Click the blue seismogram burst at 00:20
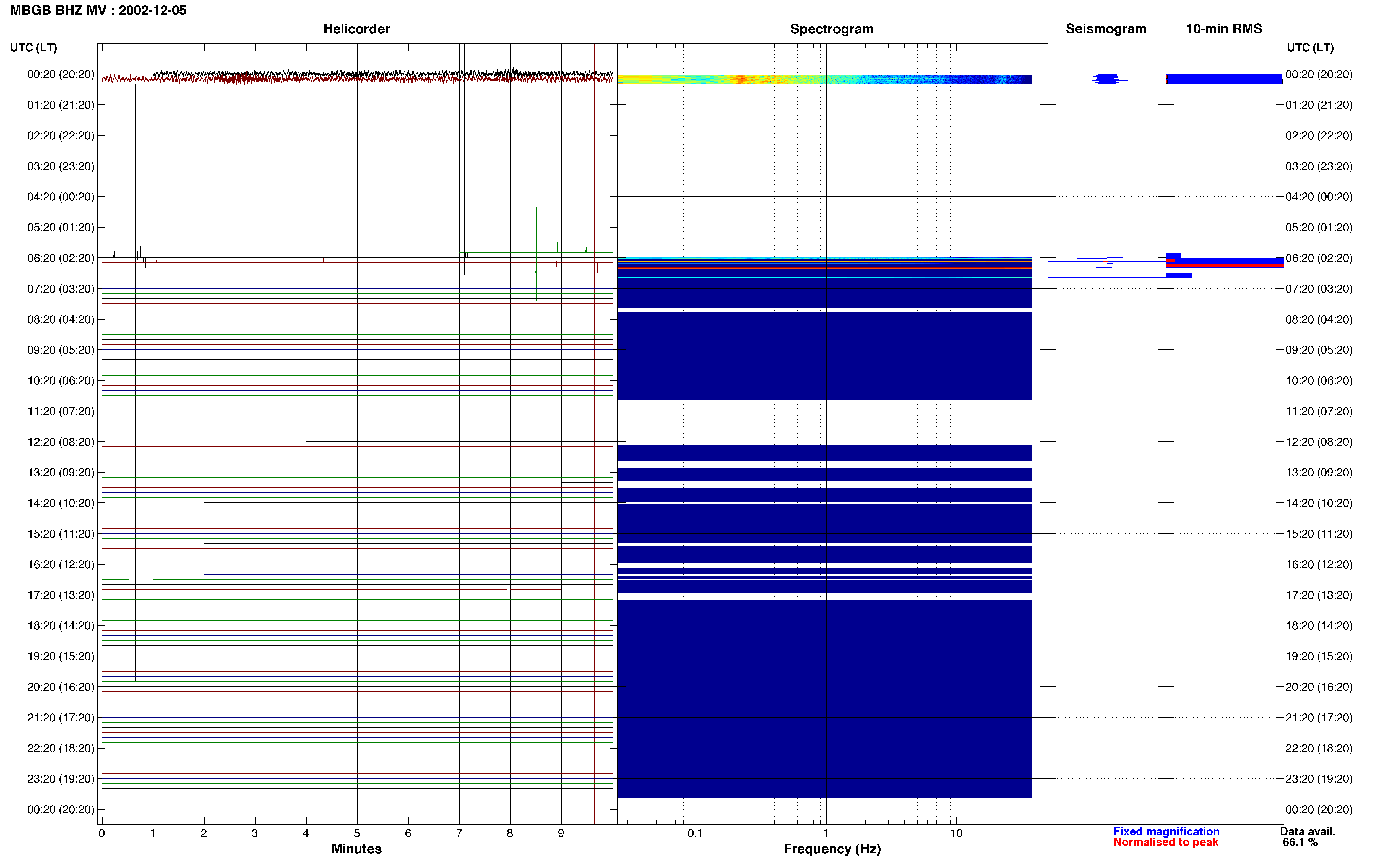1388x868 pixels. click(1107, 79)
